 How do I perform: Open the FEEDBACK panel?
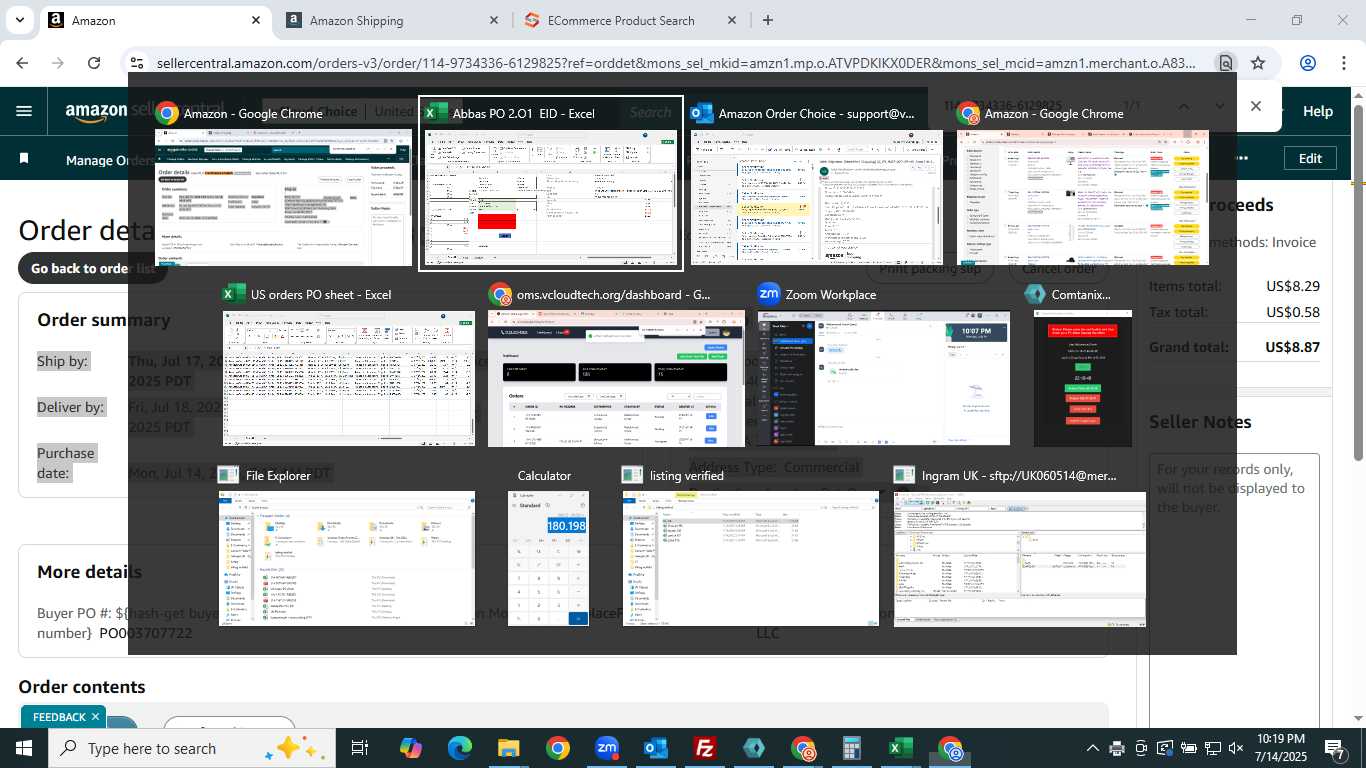tap(59, 717)
